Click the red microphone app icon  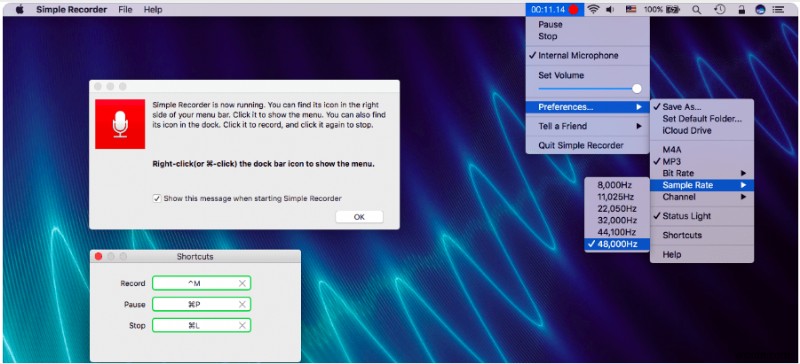pyautogui.click(x=120, y=124)
